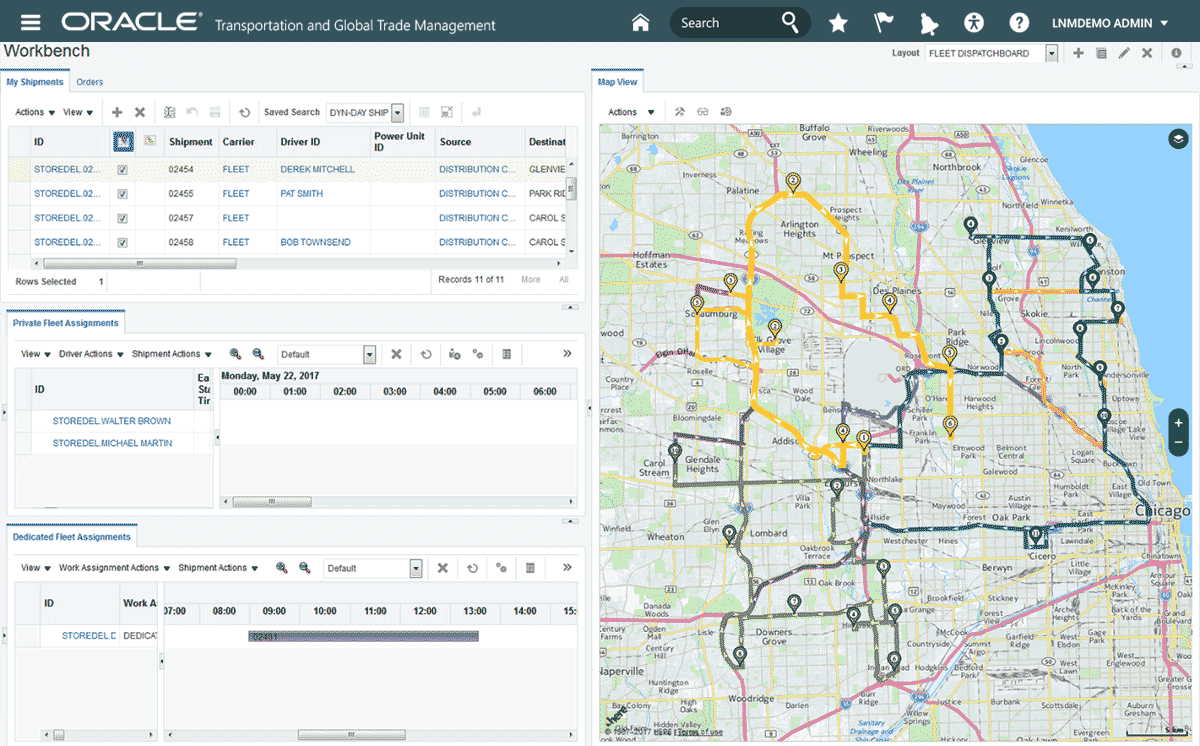Image resolution: width=1200 pixels, height=746 pixels.
Task: Open the hamburger navigation menu
Action: coord(31,23)
